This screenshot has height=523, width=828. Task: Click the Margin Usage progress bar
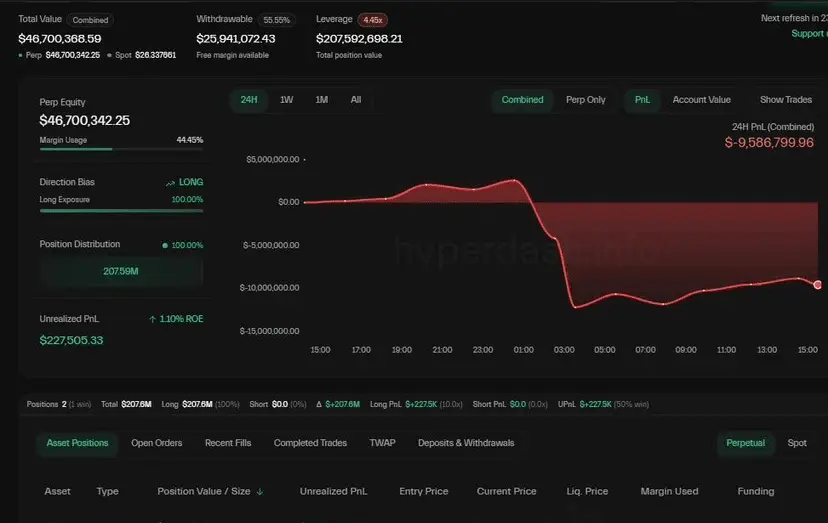(121, 150)
